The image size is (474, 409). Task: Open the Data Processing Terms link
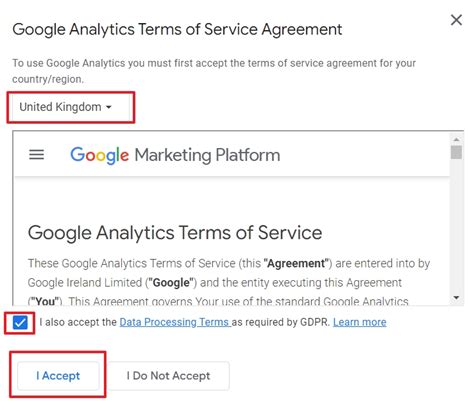tap(175, 322)
